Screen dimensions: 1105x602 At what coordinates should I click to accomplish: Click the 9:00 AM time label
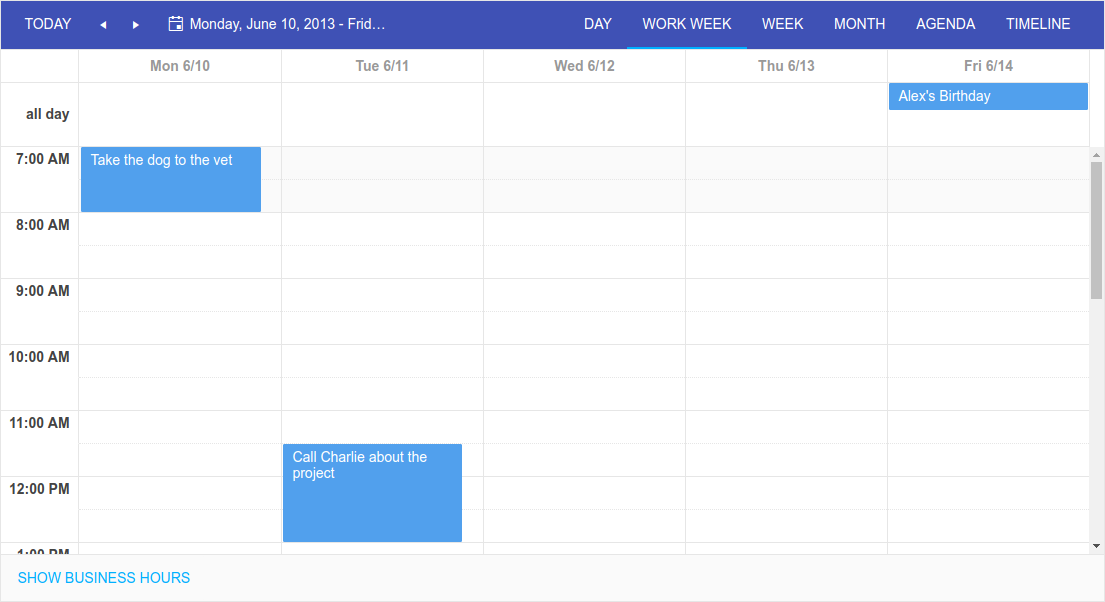pyautogui.click(x=42, y=291)
